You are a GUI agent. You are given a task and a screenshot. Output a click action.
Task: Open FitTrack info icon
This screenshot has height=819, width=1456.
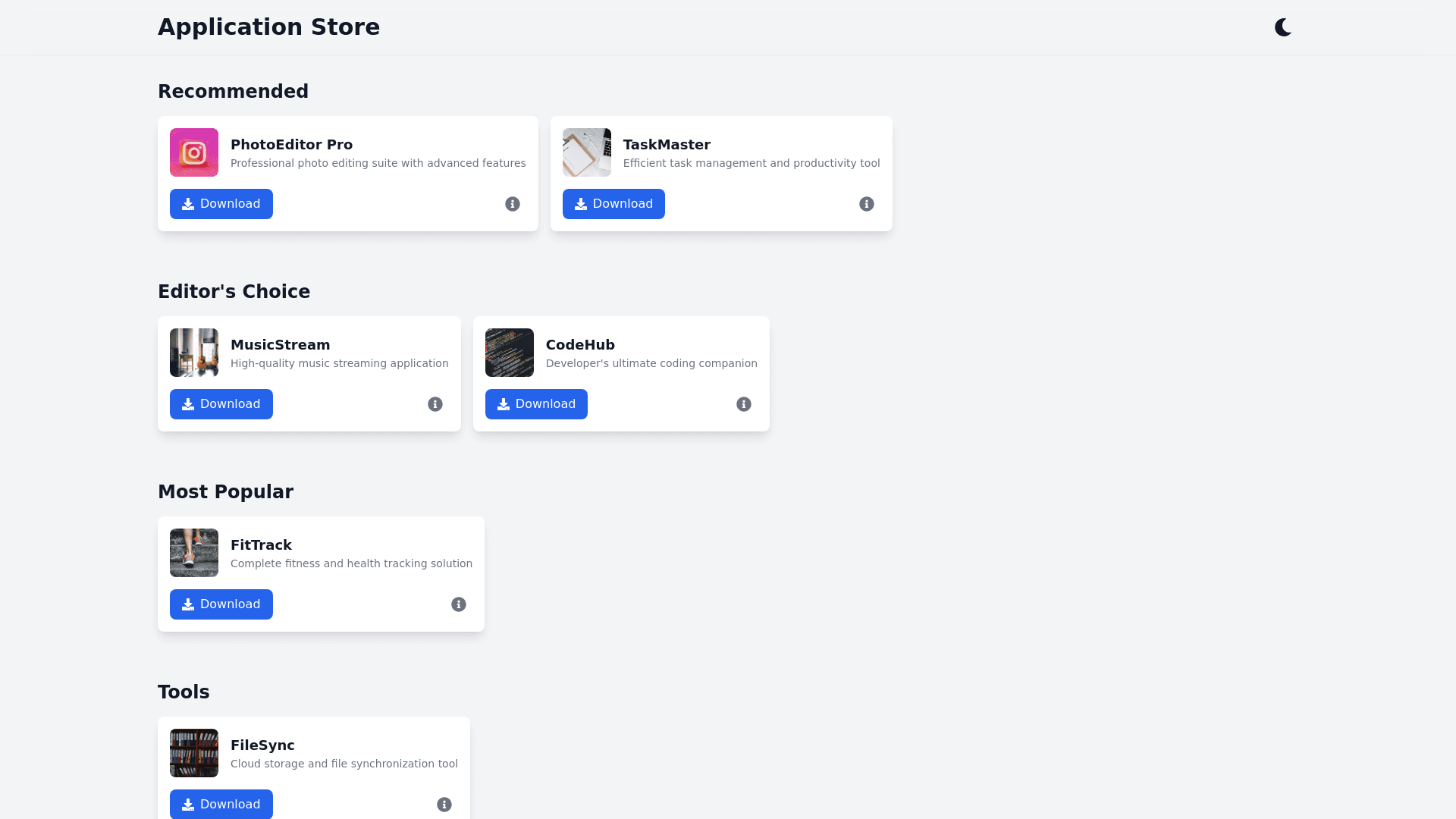click(x=459, y=604)
